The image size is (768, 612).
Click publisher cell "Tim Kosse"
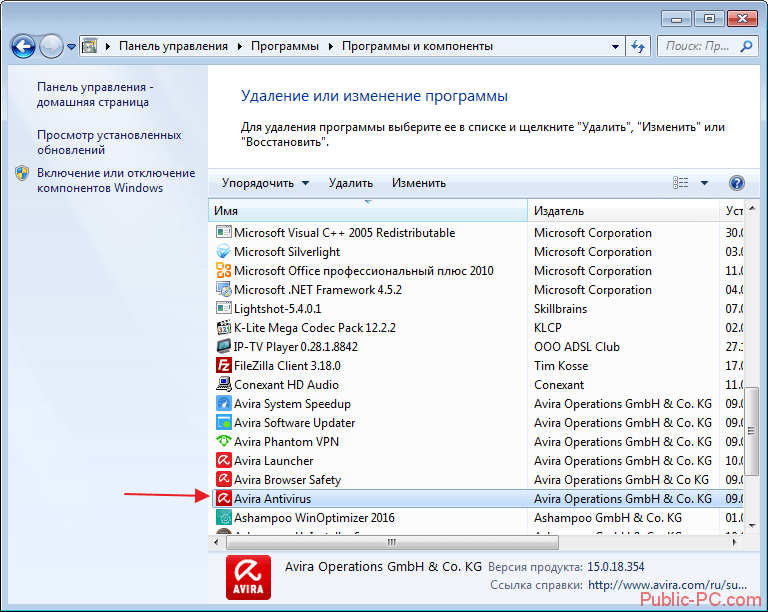[x=561, y=366]
